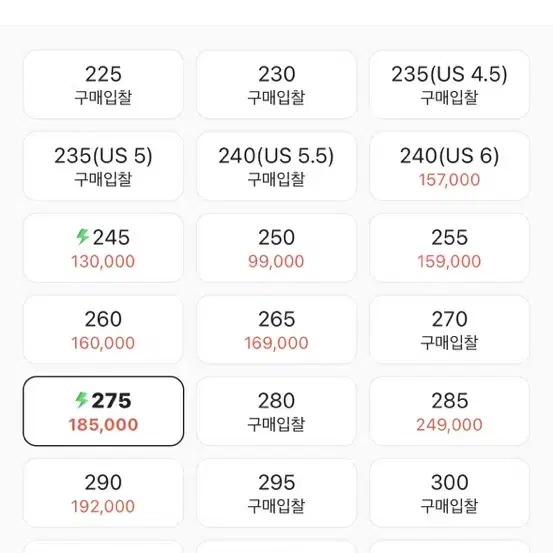The width and height of the screenshot is (553, 553).
Task: Select size 240(US 5.5) bid option
Action: pyautogui.click(x=276, y=166)
